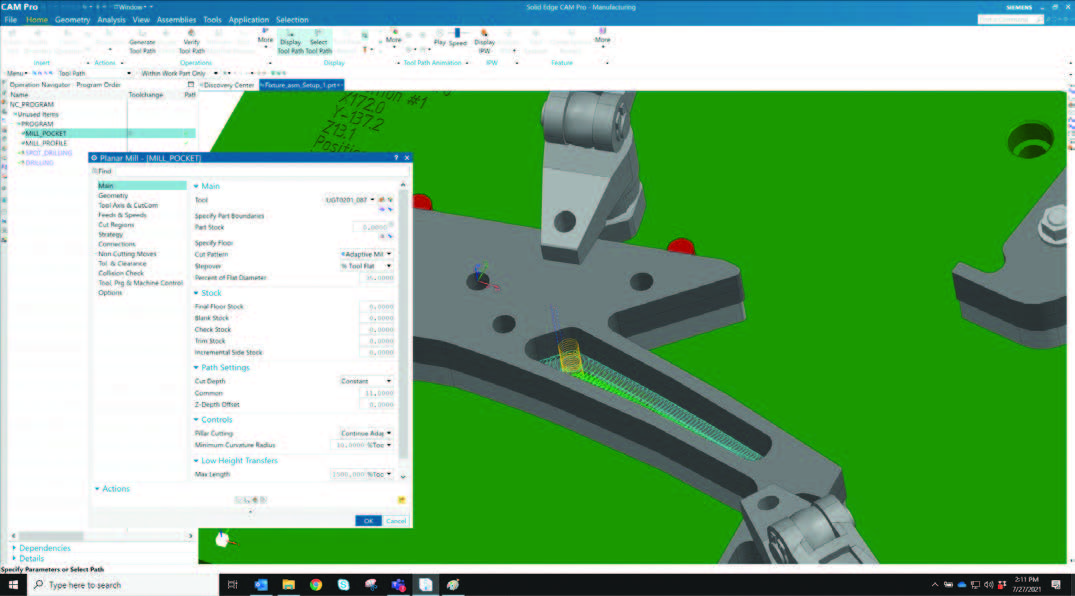Image resolution: width=1075 pixels, height=596 pixels.
Task: Click Play in Tool Path Animation
Action: pos(439,38)
